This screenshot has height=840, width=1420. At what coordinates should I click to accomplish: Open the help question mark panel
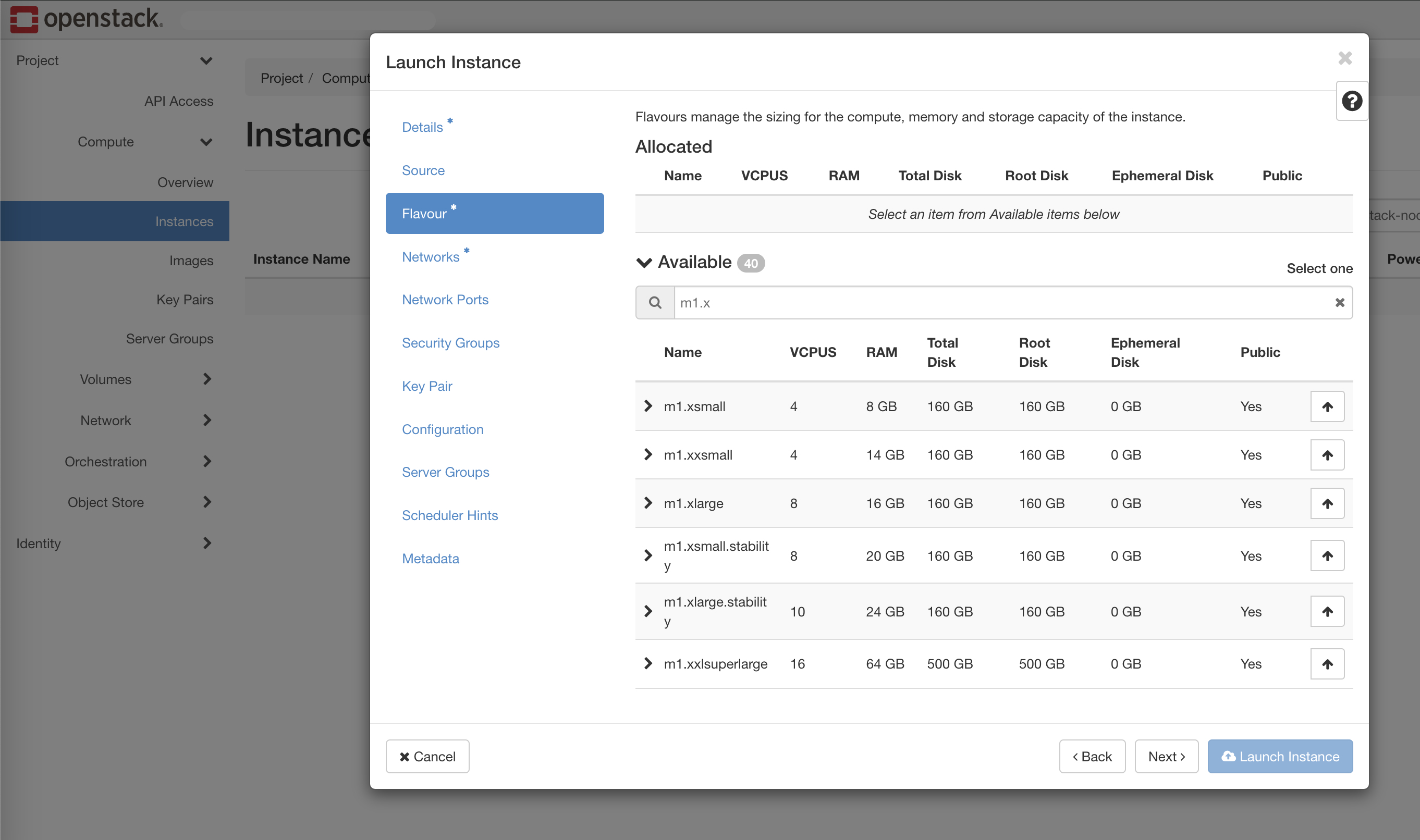pyautogui.click(x=1352, y=100)
